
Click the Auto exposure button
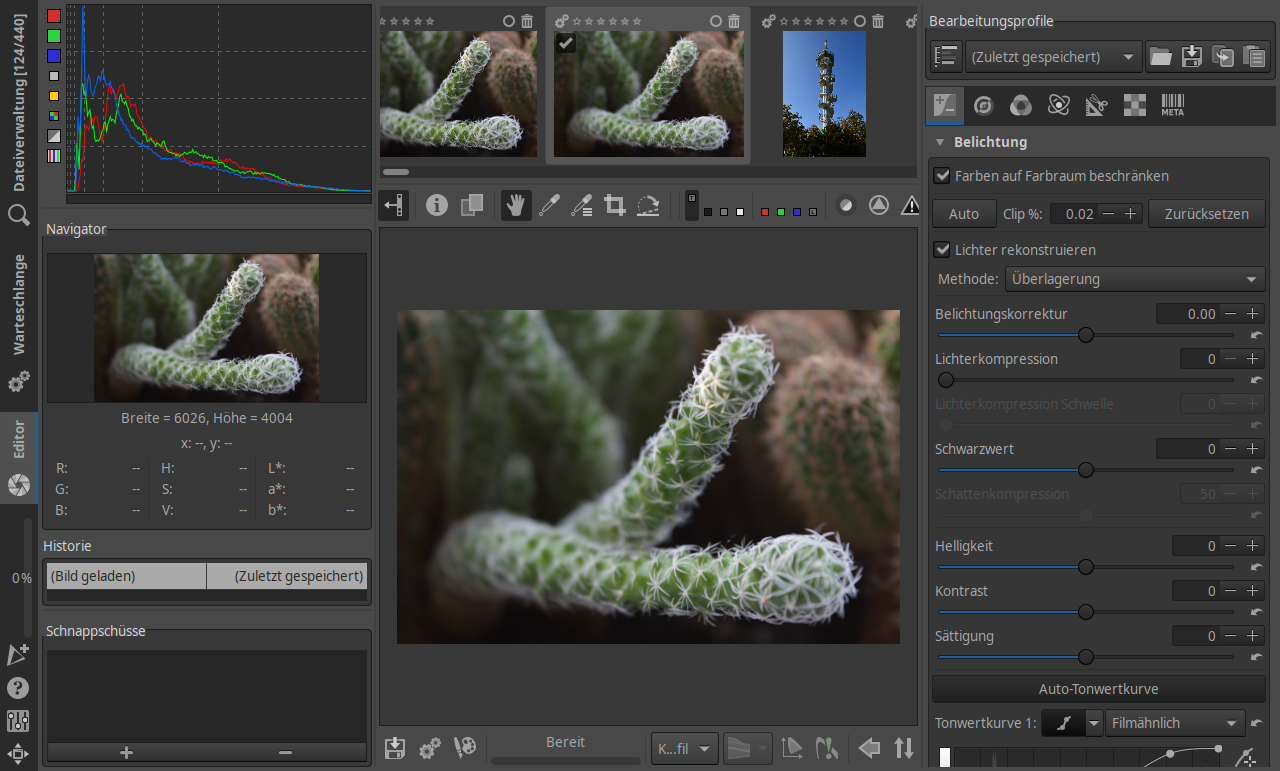[964, 214]
